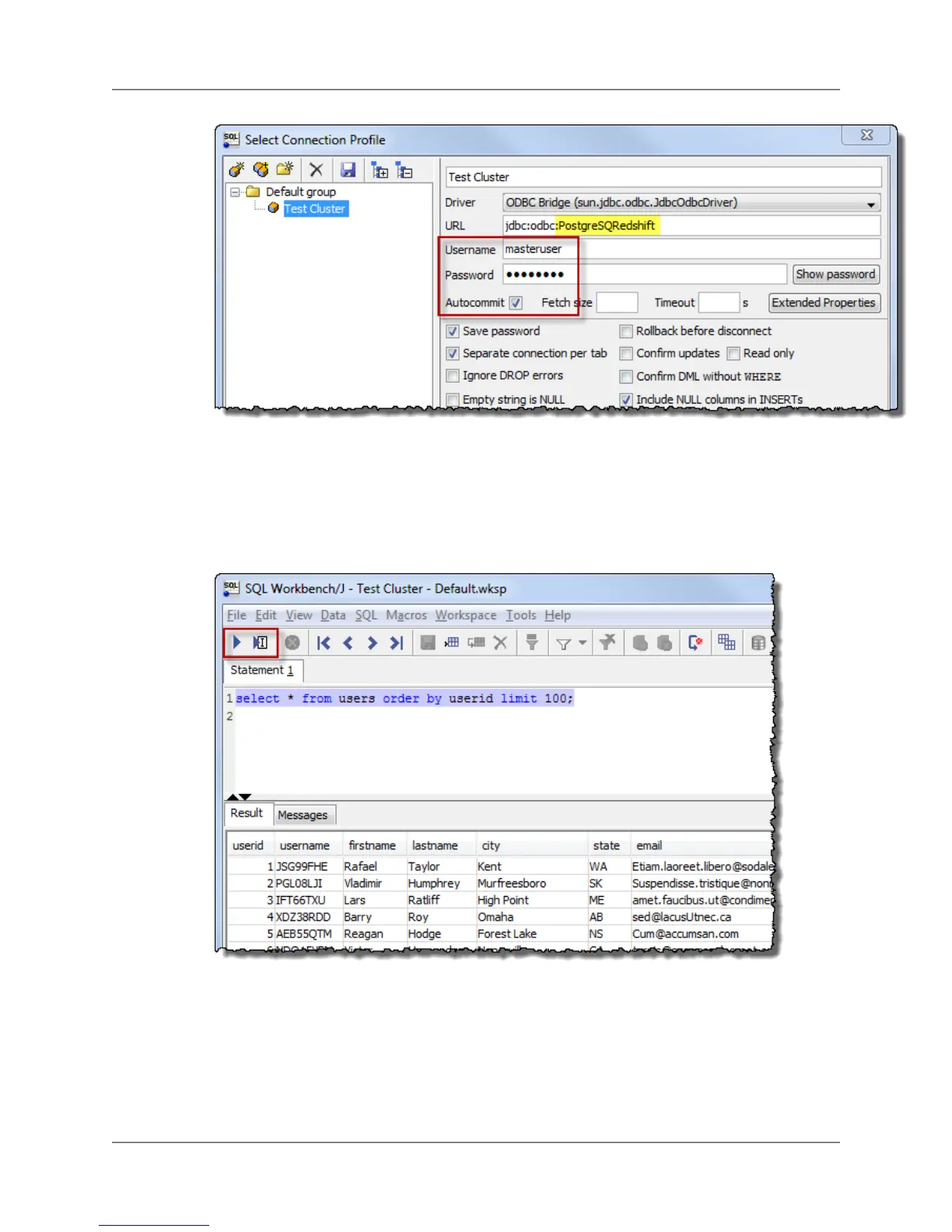Open the database explorer icon
Screen dimensions: 952x1232
point(758,642)
